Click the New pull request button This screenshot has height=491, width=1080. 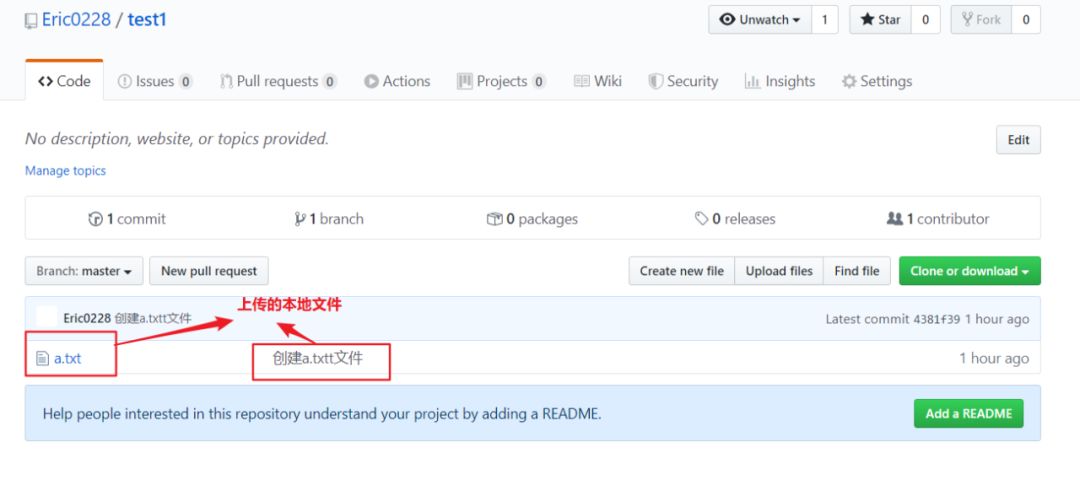[209, 271]
